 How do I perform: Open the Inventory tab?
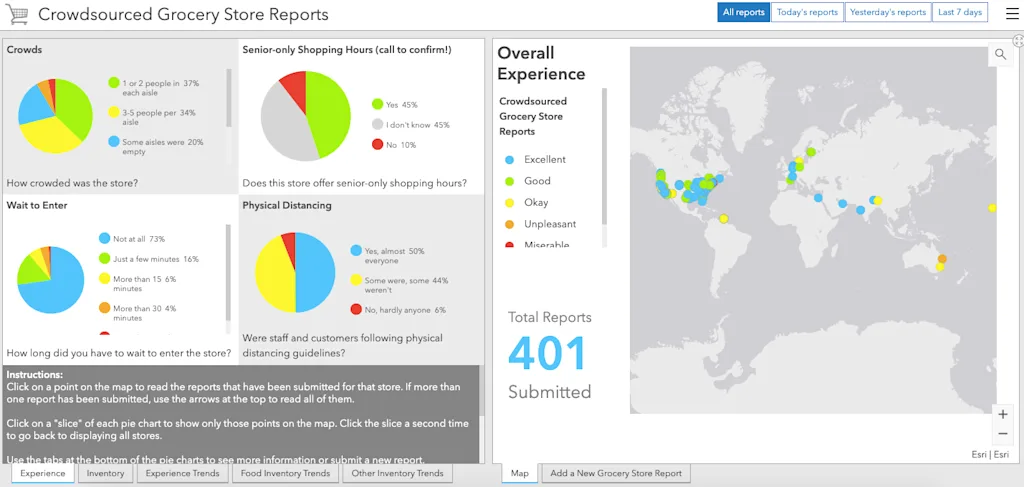(x=105, y=473)
